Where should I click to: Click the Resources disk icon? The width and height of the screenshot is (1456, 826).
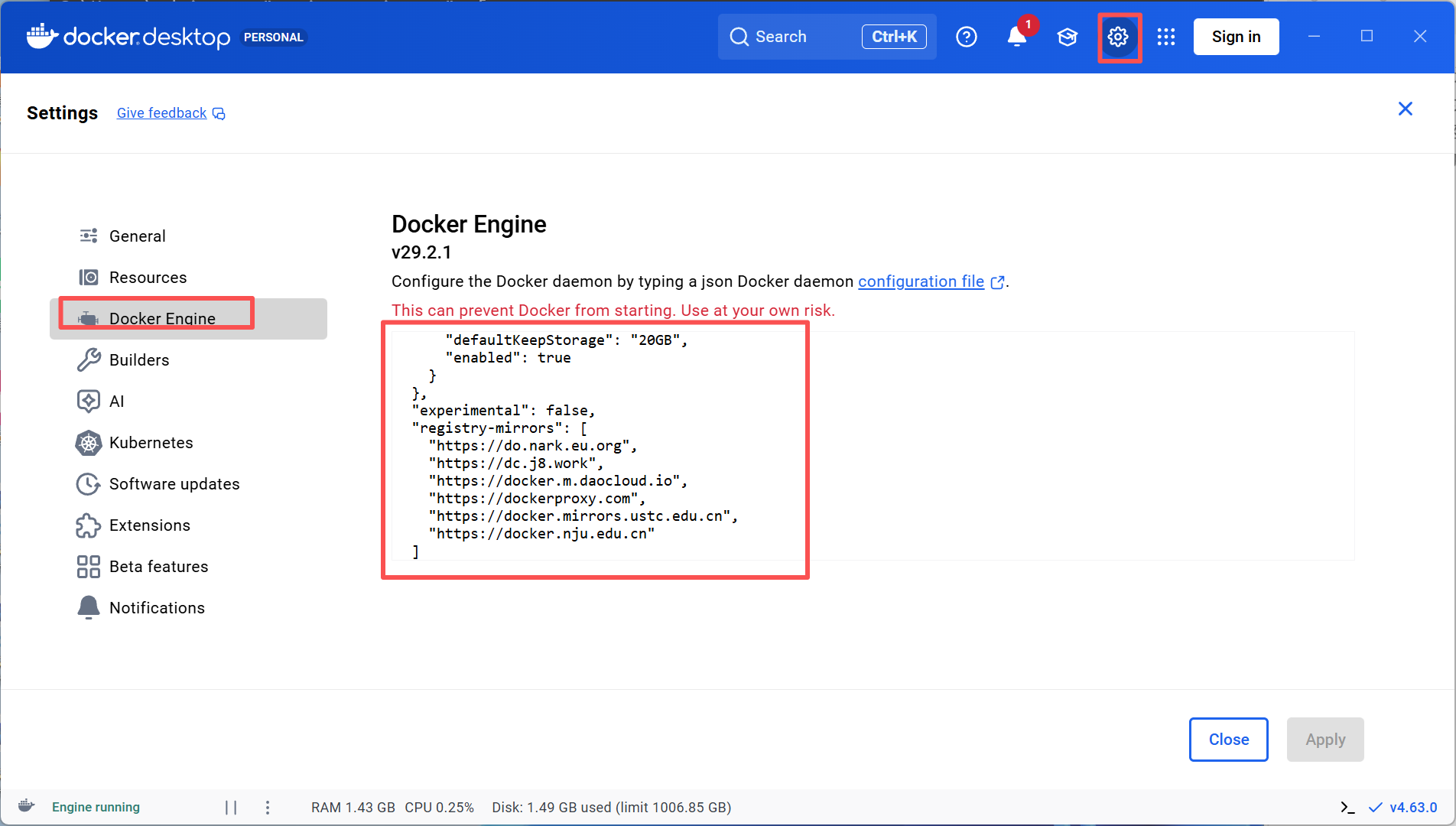(89, 277)
